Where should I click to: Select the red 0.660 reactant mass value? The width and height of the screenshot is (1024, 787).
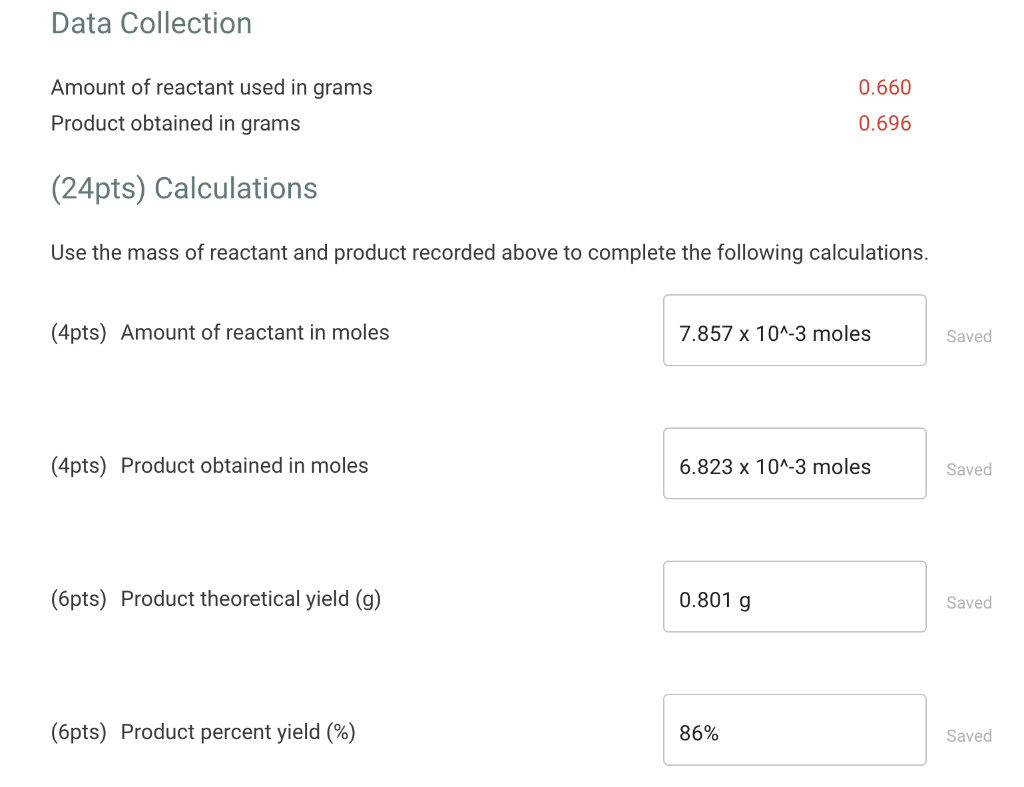[884, 87]
